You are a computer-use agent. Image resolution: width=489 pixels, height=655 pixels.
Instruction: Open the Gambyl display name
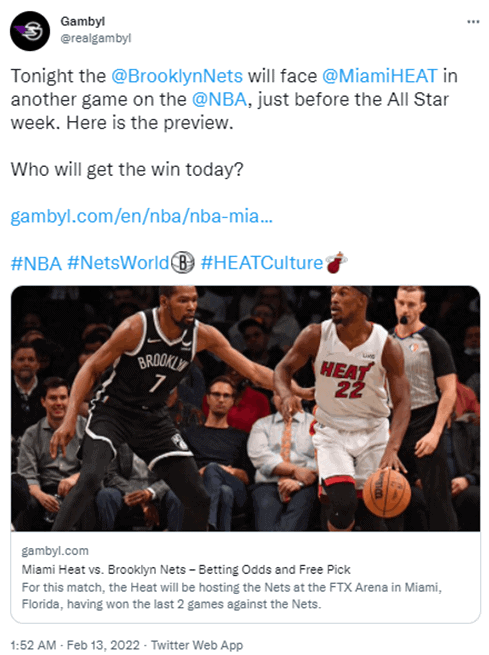point(83,21)
